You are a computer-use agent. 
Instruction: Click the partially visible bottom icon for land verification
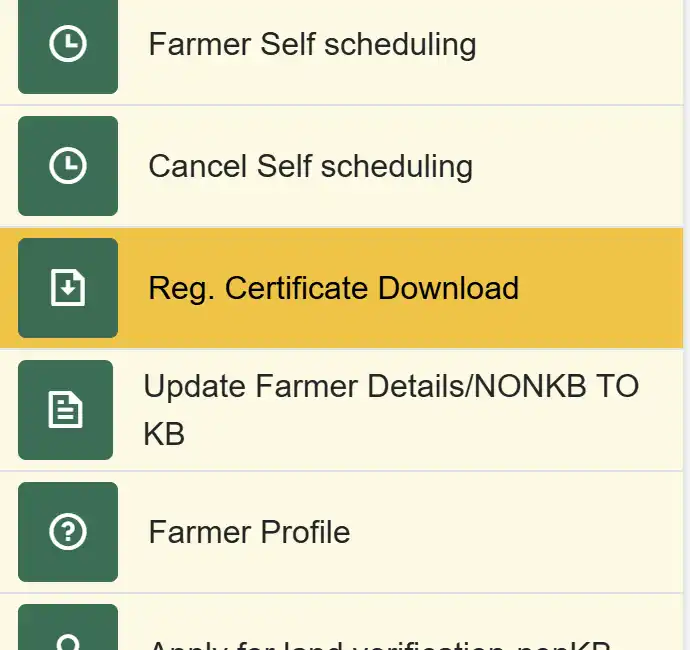pyautogui.click(x=68, y=627)
